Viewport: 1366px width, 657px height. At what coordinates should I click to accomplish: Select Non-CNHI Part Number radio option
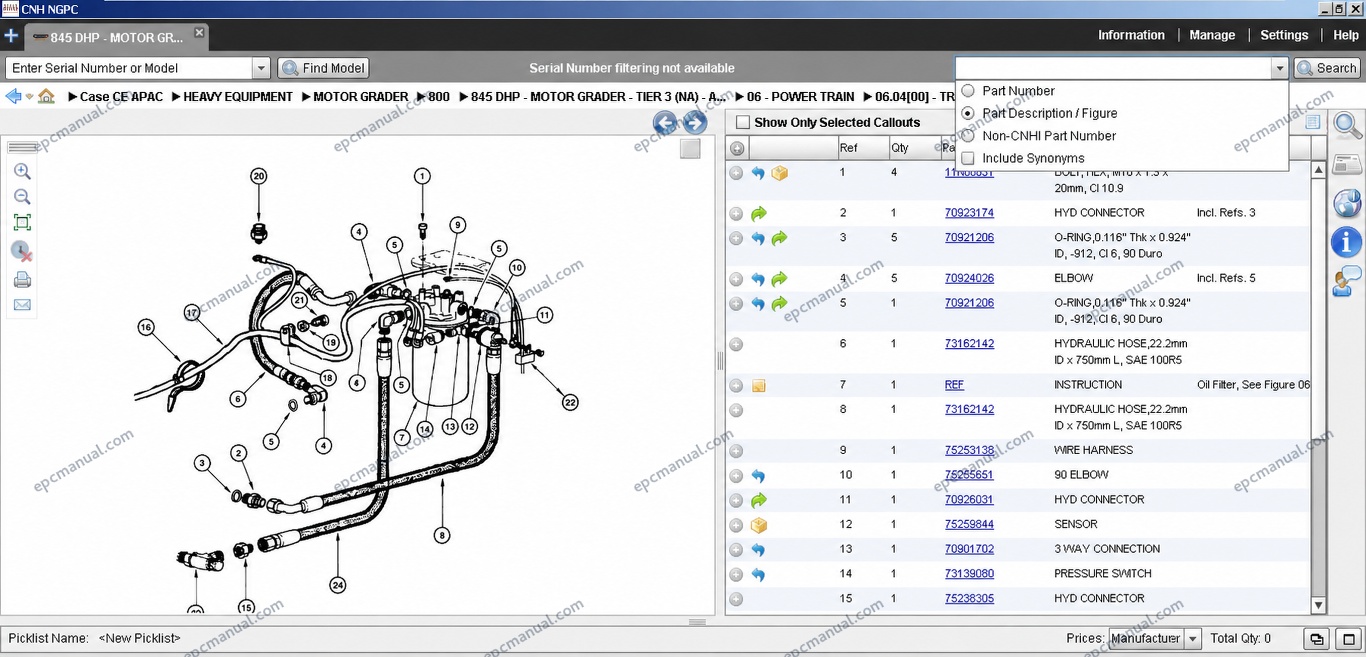coord(967,136)
